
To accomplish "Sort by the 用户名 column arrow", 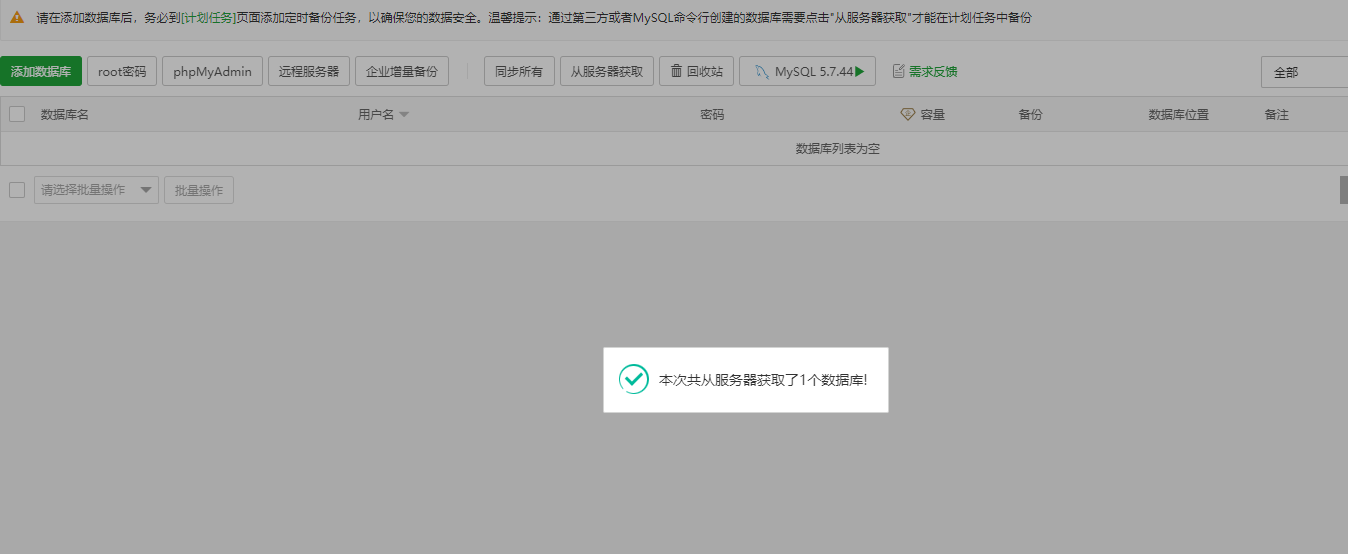I will point(404,115).
